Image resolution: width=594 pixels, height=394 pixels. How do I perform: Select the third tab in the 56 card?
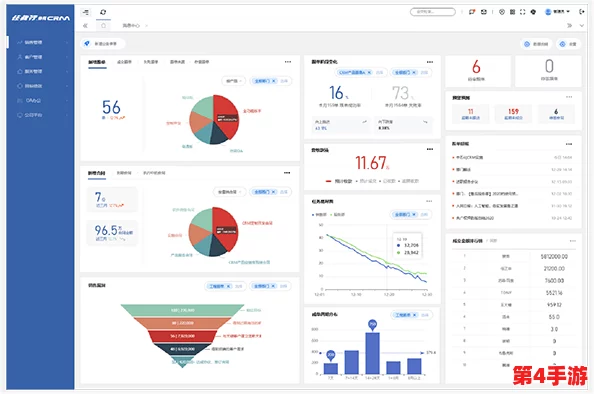(151, 62)
